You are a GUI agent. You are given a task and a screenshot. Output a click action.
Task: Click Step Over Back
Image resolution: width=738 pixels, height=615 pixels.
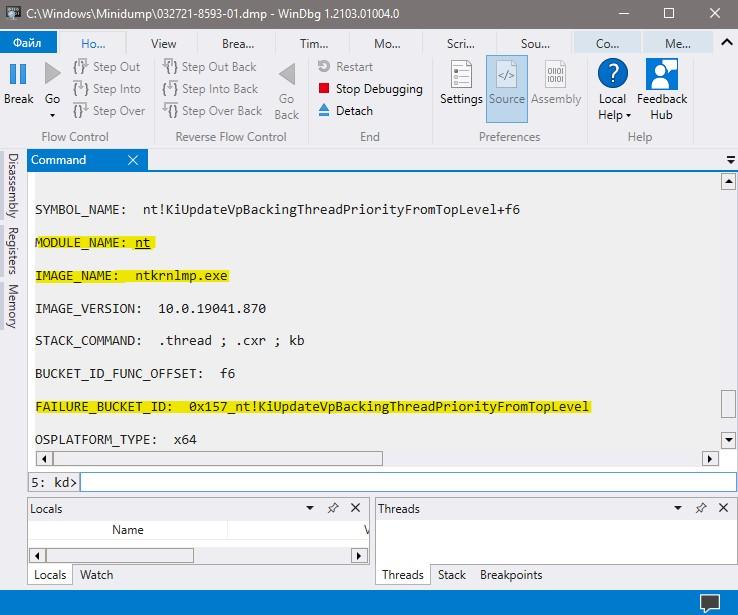tap(212, 111)
